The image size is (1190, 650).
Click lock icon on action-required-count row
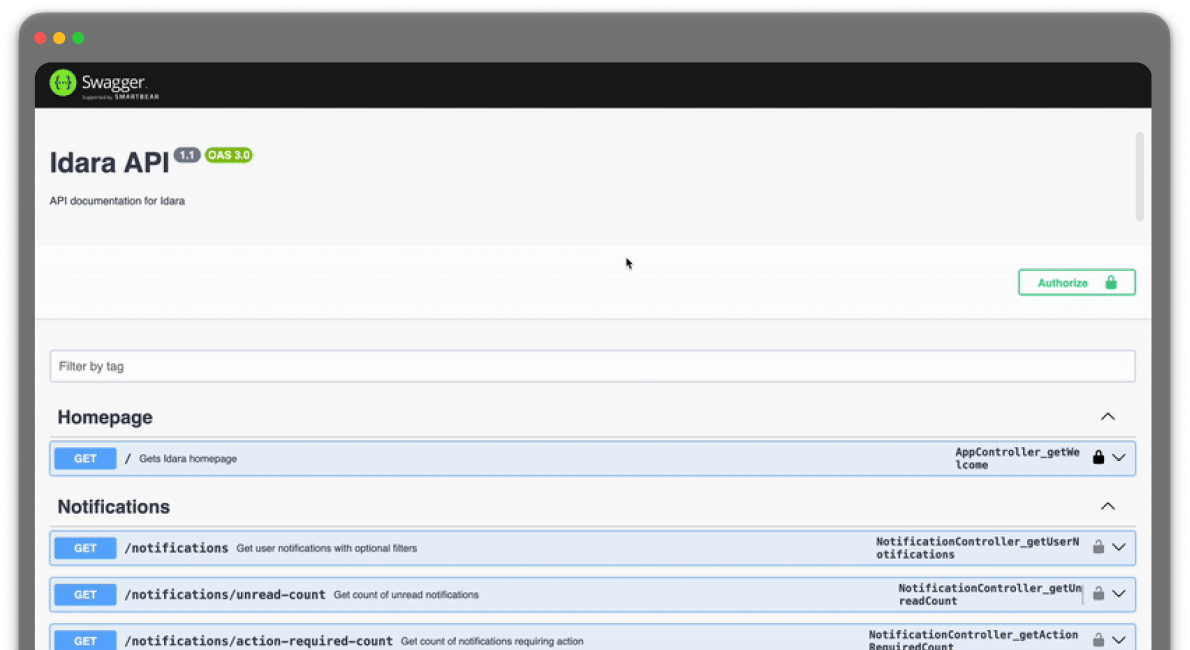(1098, 639)
